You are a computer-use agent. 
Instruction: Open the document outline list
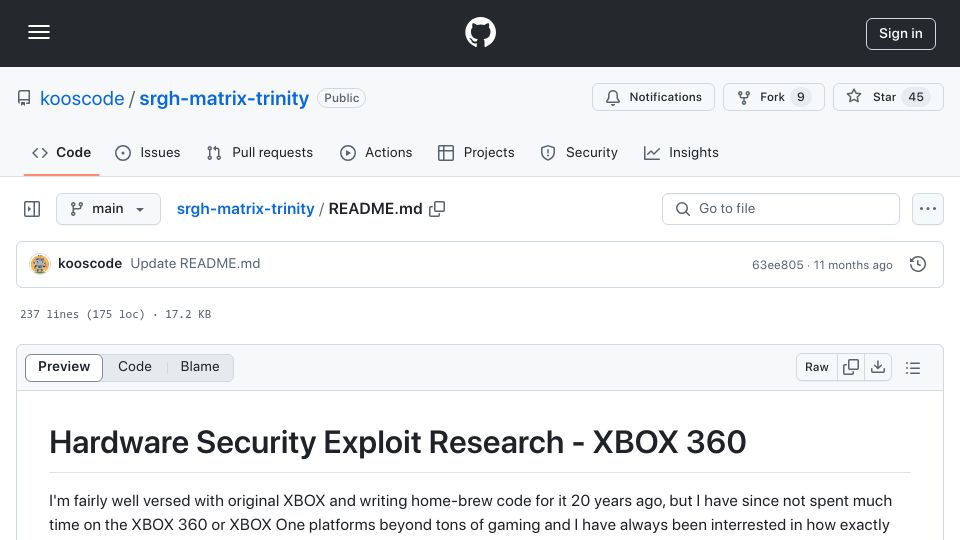click(913, 368)
